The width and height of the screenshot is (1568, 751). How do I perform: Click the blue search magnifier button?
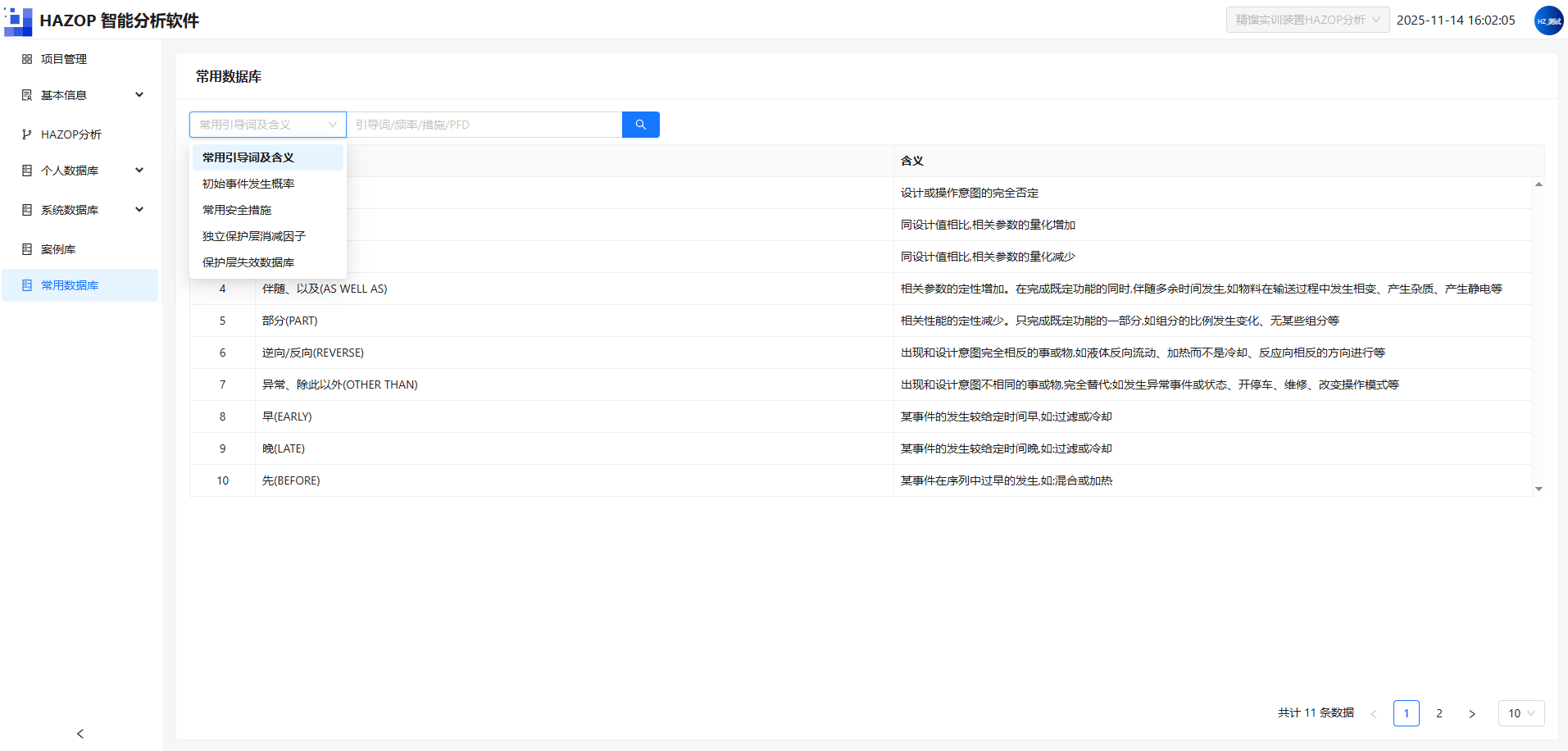tap(640, 125)
